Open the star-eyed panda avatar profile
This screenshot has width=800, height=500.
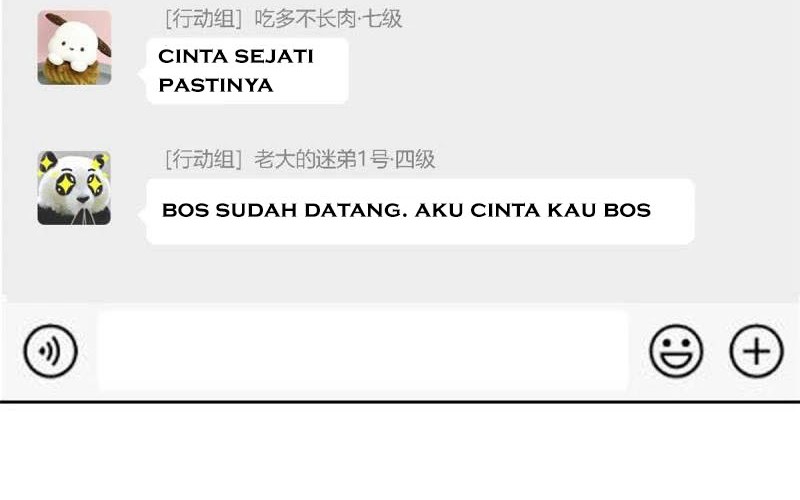74,188
